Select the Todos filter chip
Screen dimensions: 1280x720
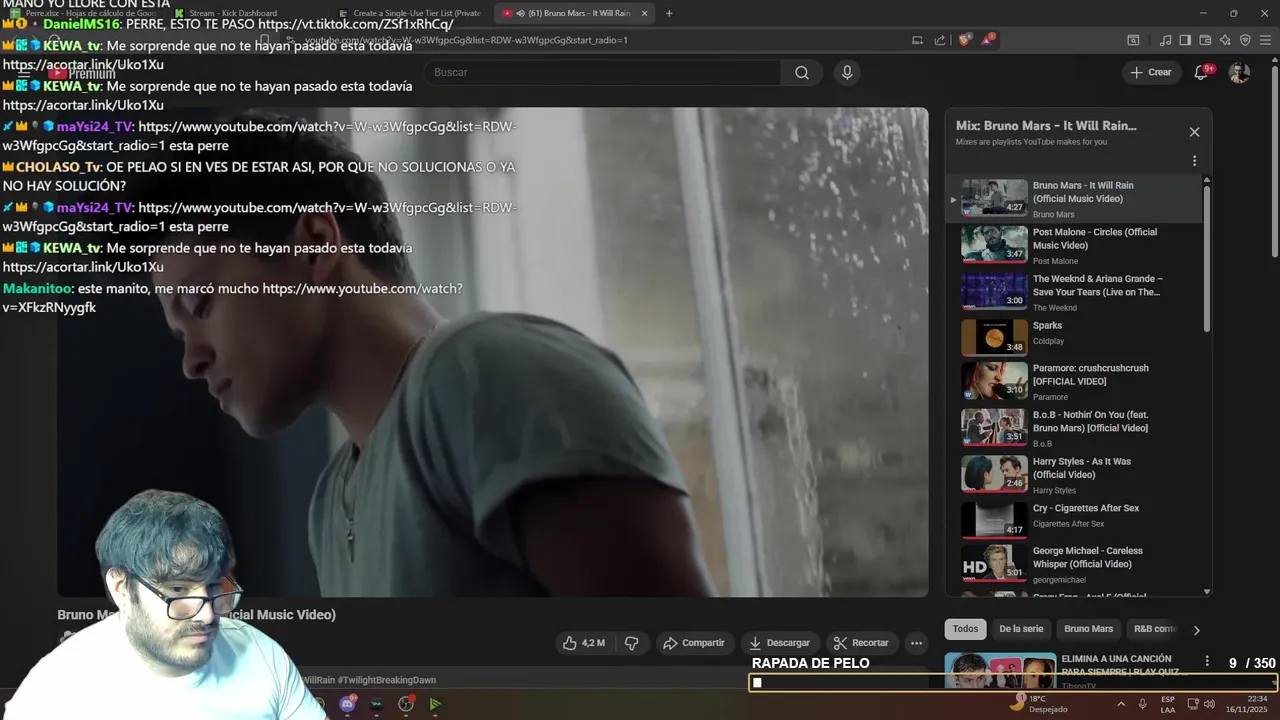pos(965,629)
